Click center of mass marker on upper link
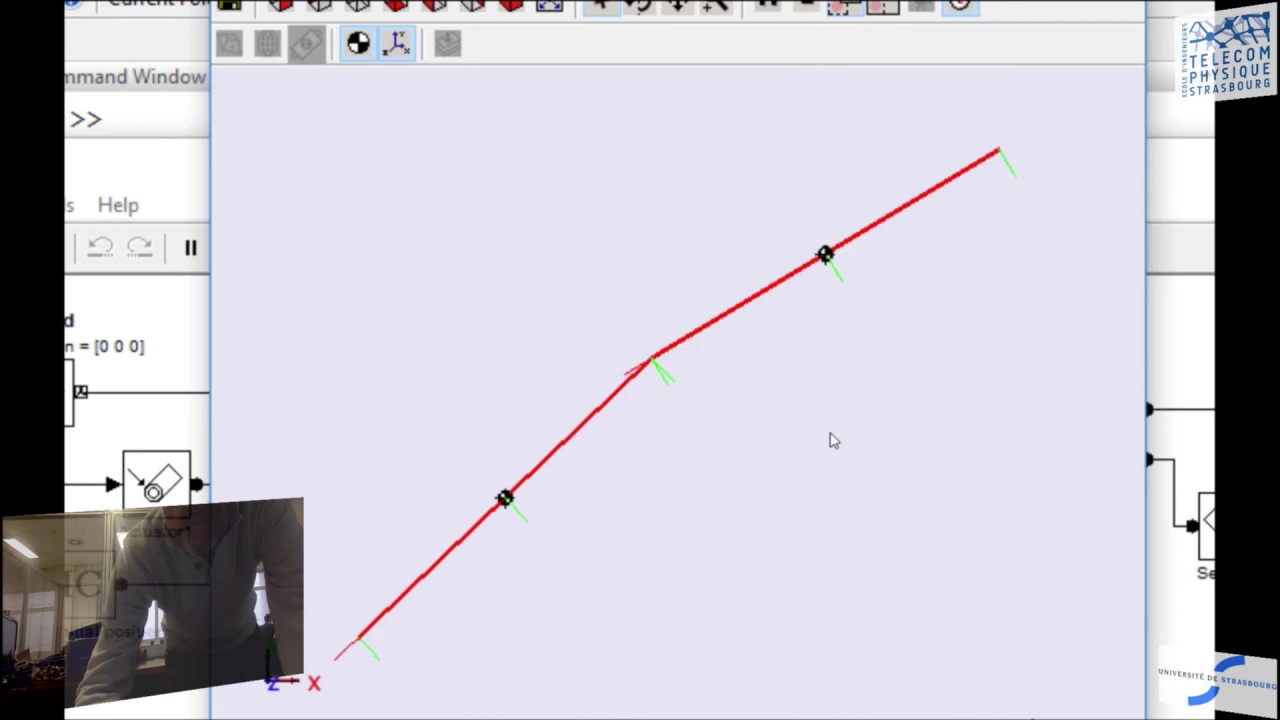The width and height of the screenshot is (1280, 720). [x=824, y=255]
